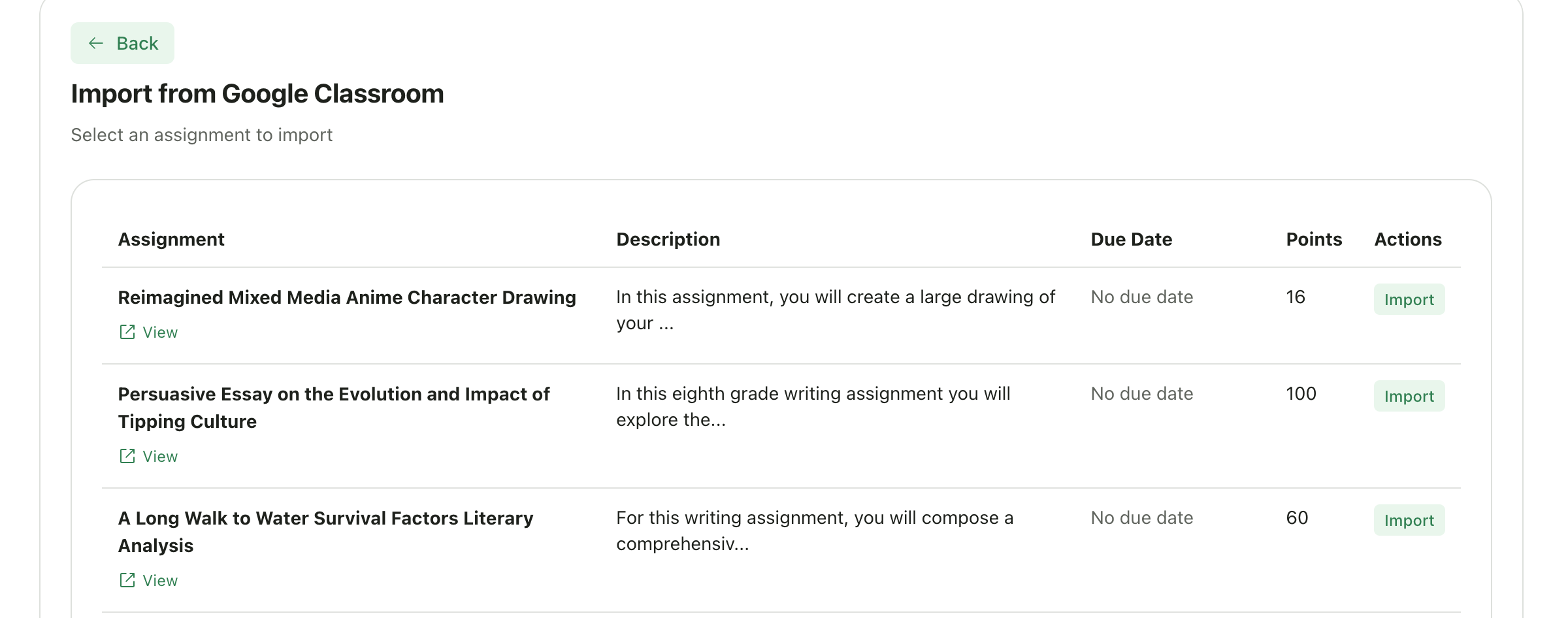Import the A Long Walk to Water assignment
This screenshot has height=618, width=1568.
pyautogui.click(x=1409, y=520)
